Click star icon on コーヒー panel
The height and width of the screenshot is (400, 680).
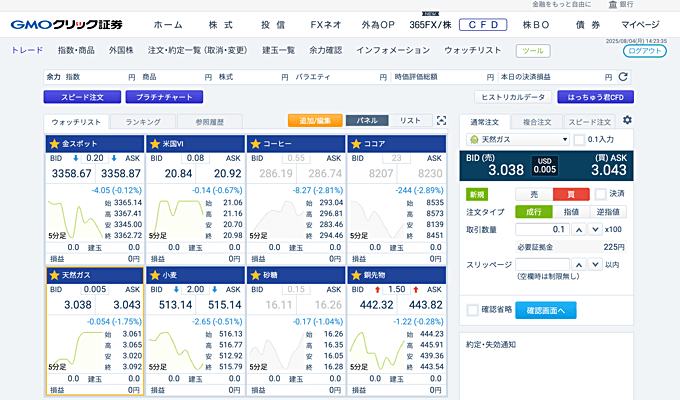[x=255, y=144]
